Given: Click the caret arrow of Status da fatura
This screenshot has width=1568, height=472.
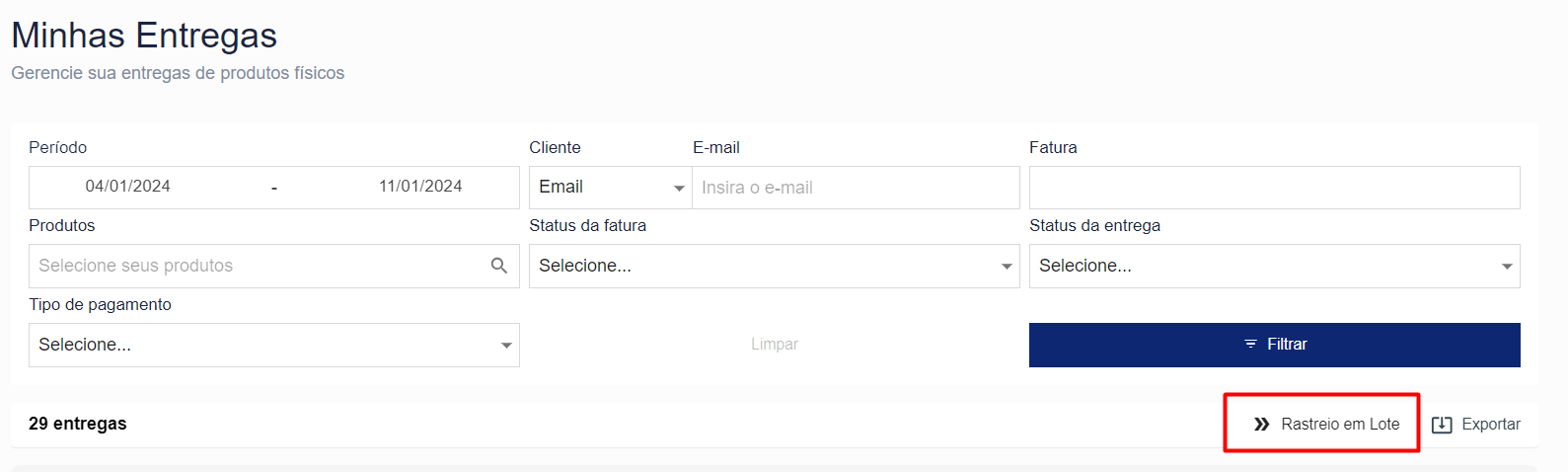Looking at the screenshot, I should 1007,267.
